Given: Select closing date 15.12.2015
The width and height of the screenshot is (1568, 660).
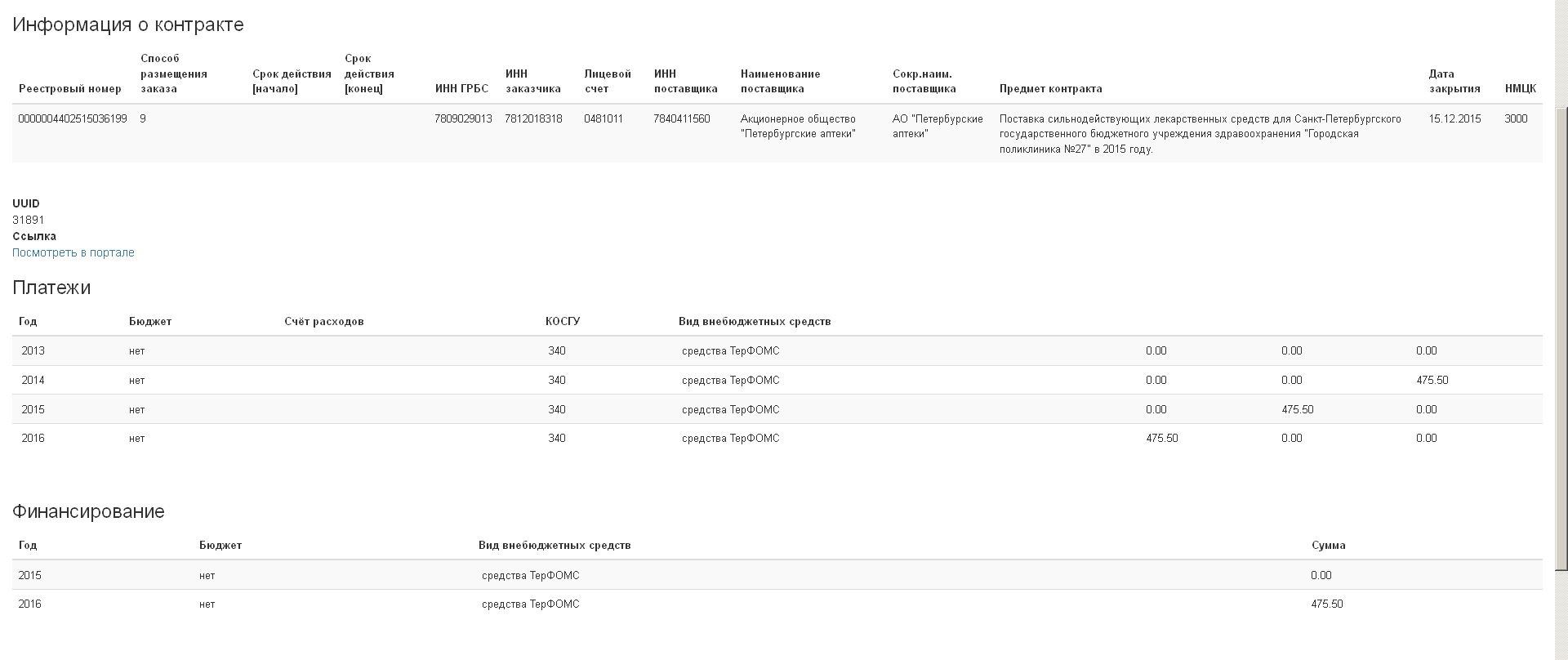Looking at the screenshot, I should pyautogui.click(x=1454, y=118).
